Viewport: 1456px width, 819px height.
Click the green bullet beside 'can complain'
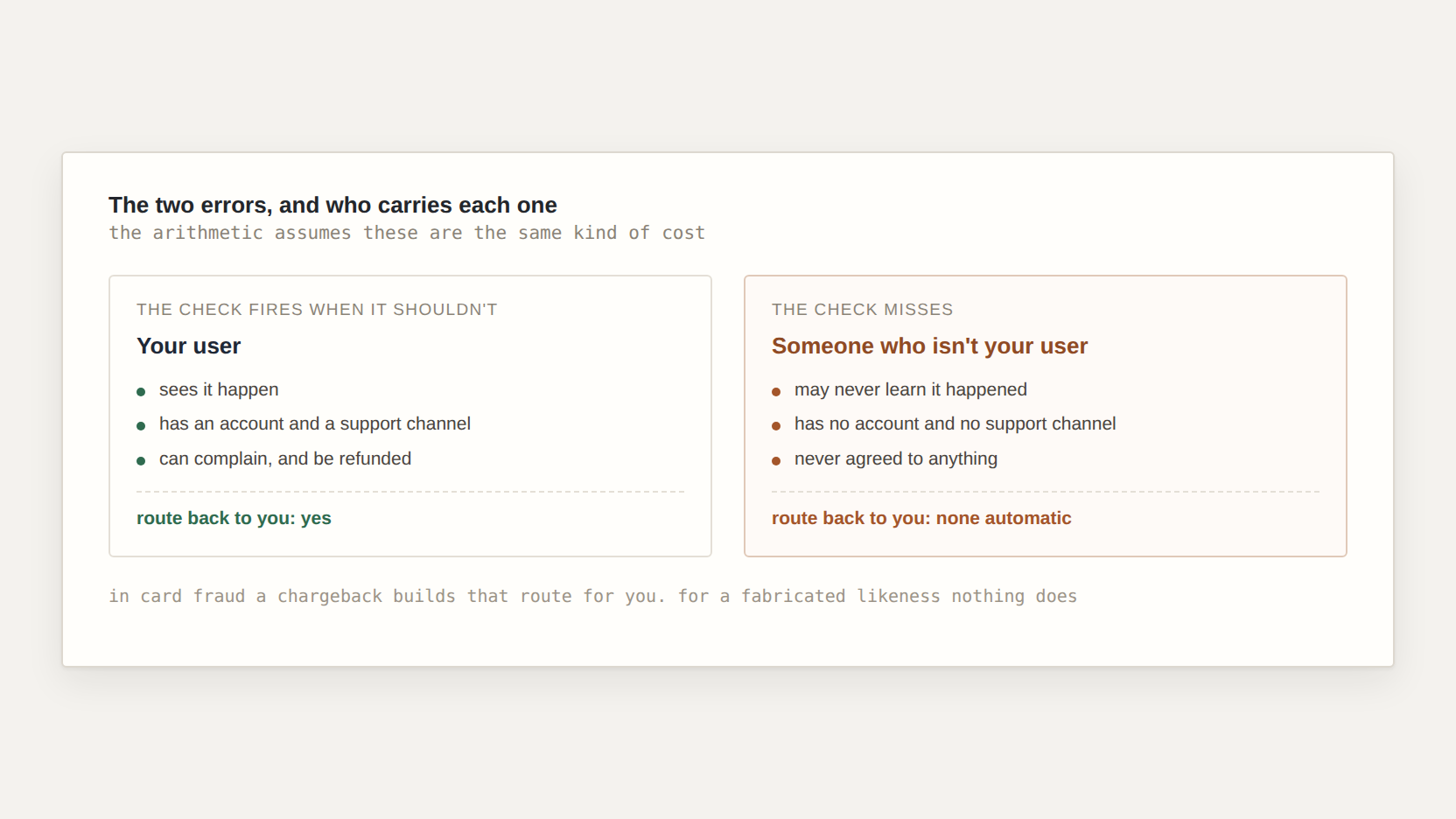click(x=141, y=461)
